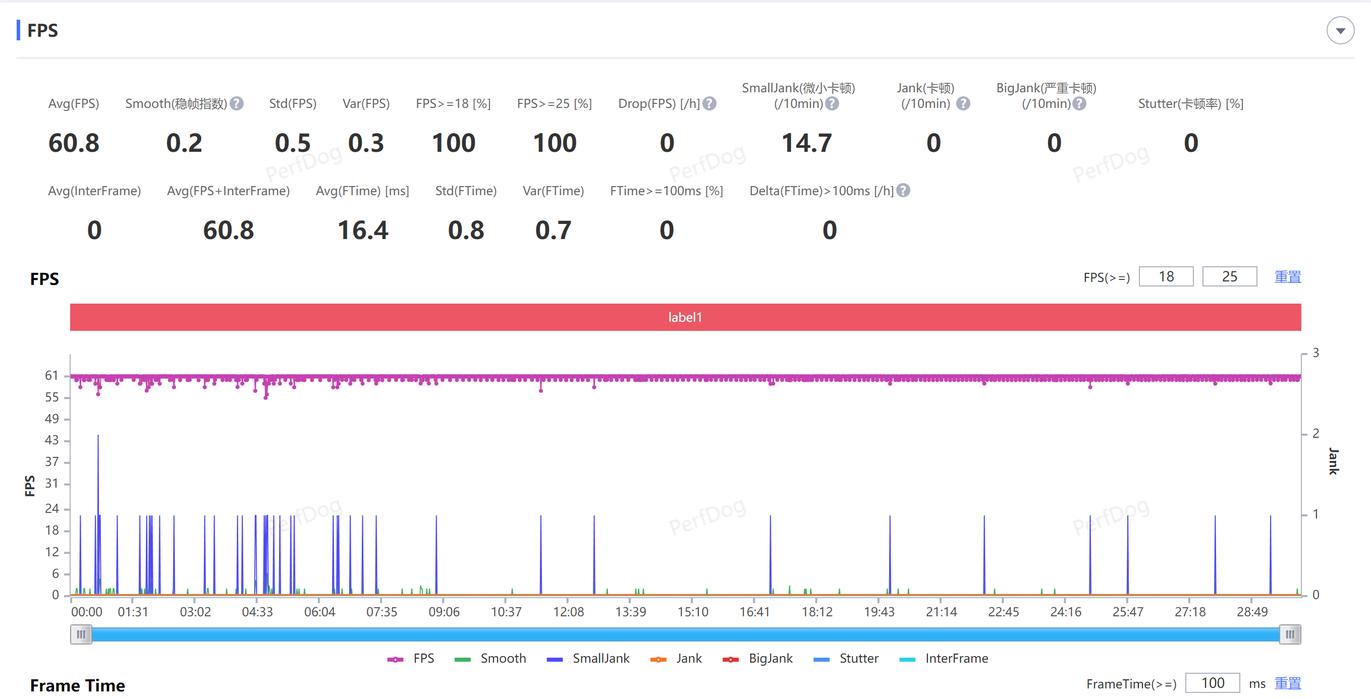This screenshot has height=699, width=1371.
Task: Hide SmallJank series via legend
Action: tap(588, 658)
